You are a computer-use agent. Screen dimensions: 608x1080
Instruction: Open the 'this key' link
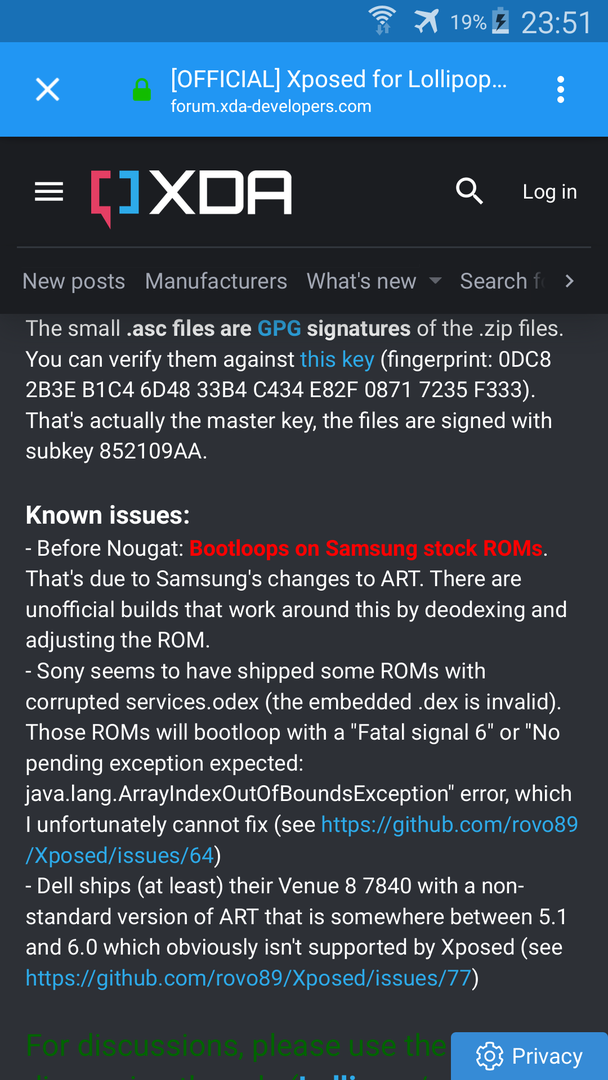pyautogui.click(x=337, y=359)
